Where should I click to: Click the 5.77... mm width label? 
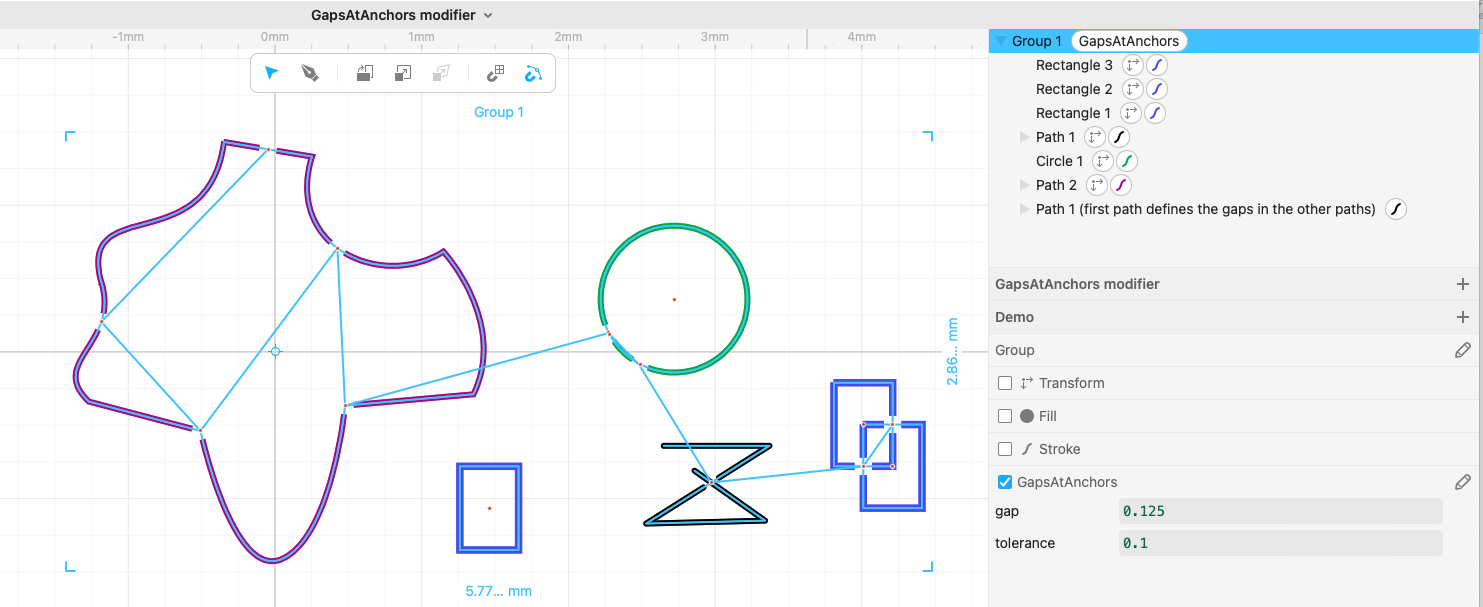click(x=499, y=591)
